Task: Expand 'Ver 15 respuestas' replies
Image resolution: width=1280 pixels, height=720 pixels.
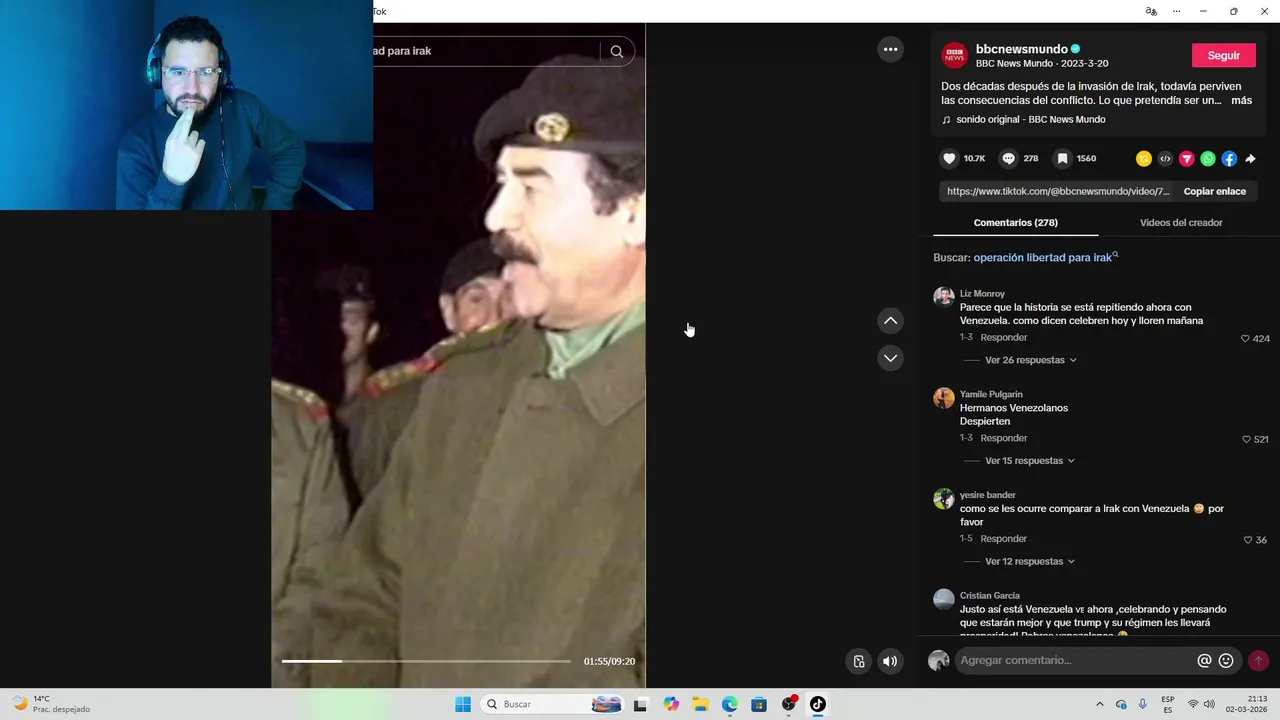Action: pyautogui.click(x=1030, y=461)
